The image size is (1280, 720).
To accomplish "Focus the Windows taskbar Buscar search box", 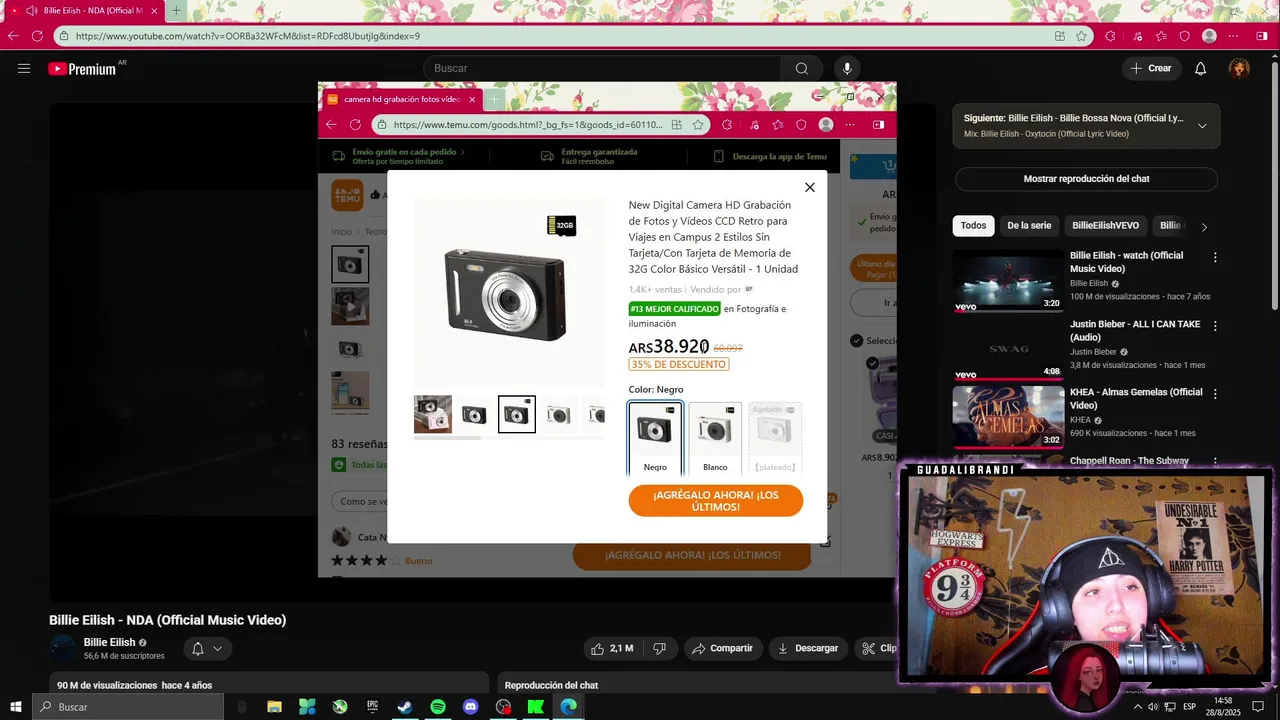I will 128,707.
